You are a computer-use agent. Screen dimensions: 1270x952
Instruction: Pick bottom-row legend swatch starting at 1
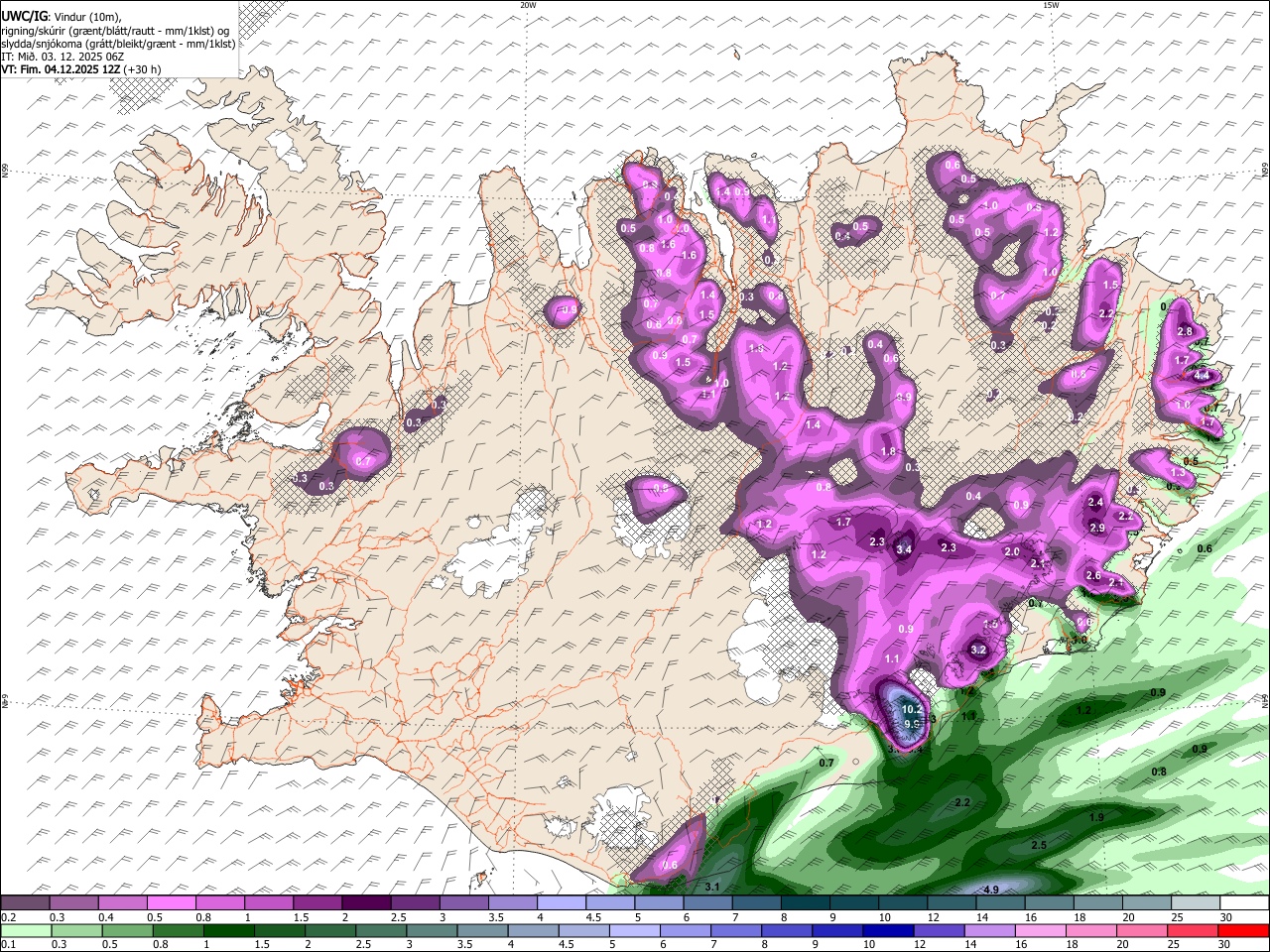point(228,930)
